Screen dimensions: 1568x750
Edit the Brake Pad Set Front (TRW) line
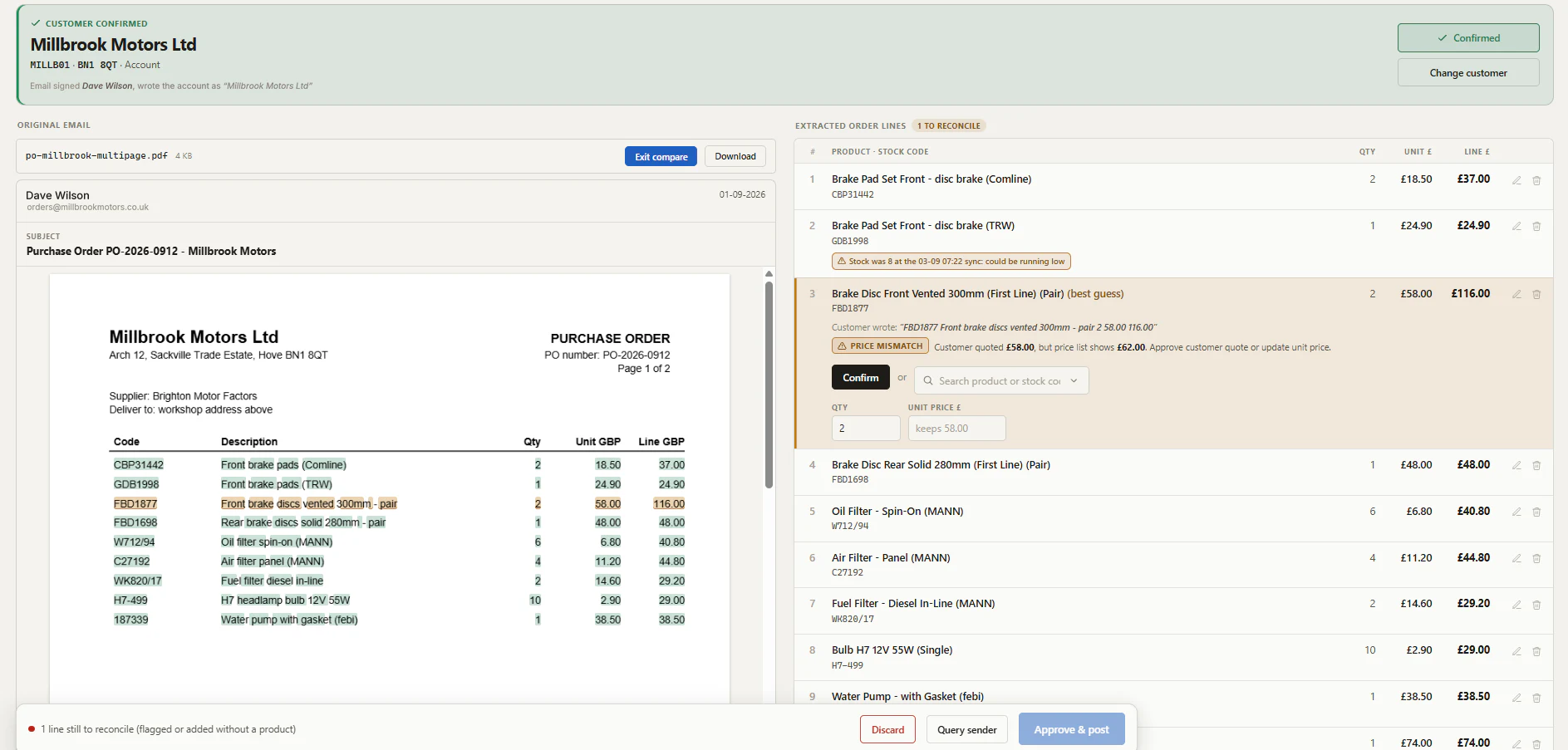[1516, 226]
